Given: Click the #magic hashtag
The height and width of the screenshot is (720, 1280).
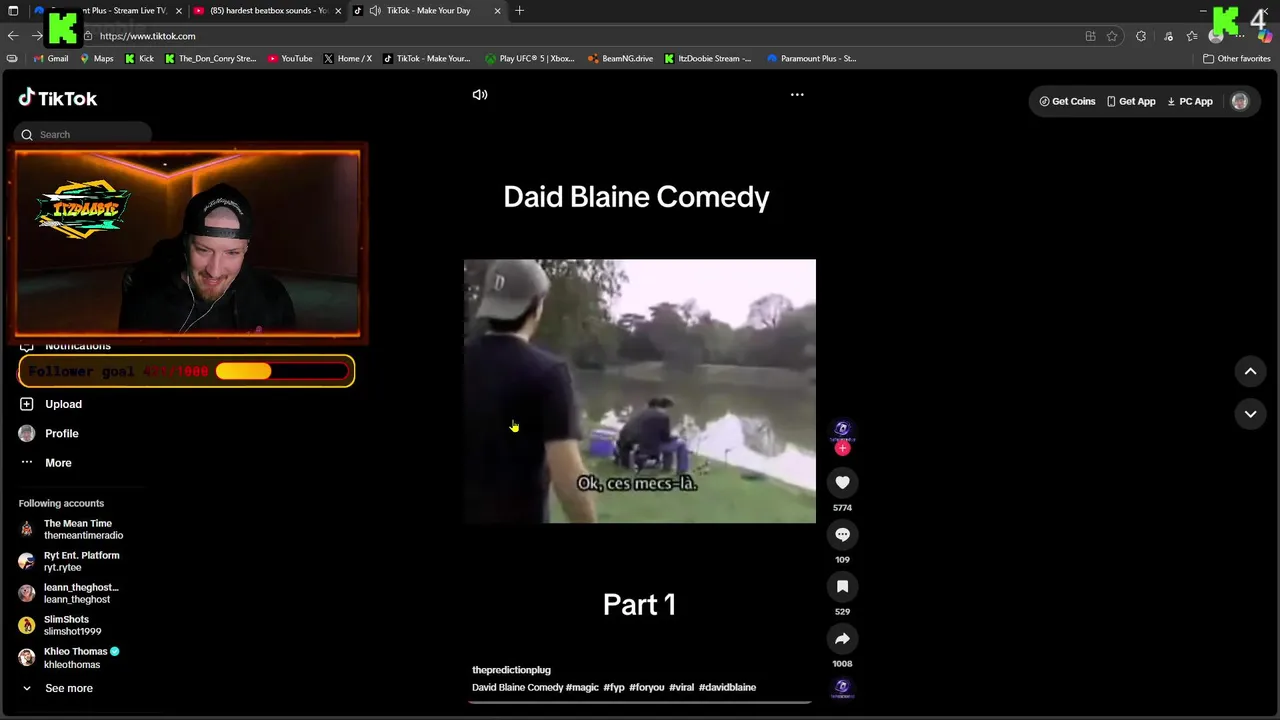Looking at the screenshot, I should [x=582, y=687].
